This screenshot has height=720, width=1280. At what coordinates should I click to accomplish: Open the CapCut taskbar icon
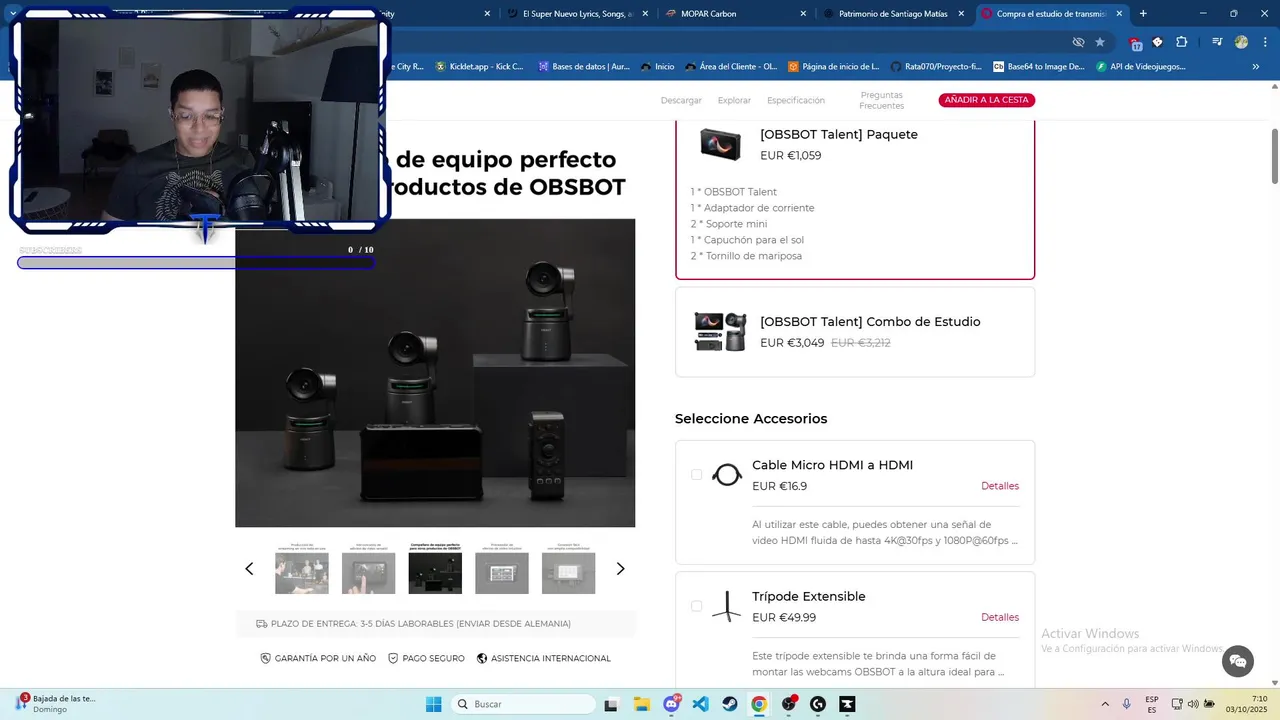tap(847, 704)
